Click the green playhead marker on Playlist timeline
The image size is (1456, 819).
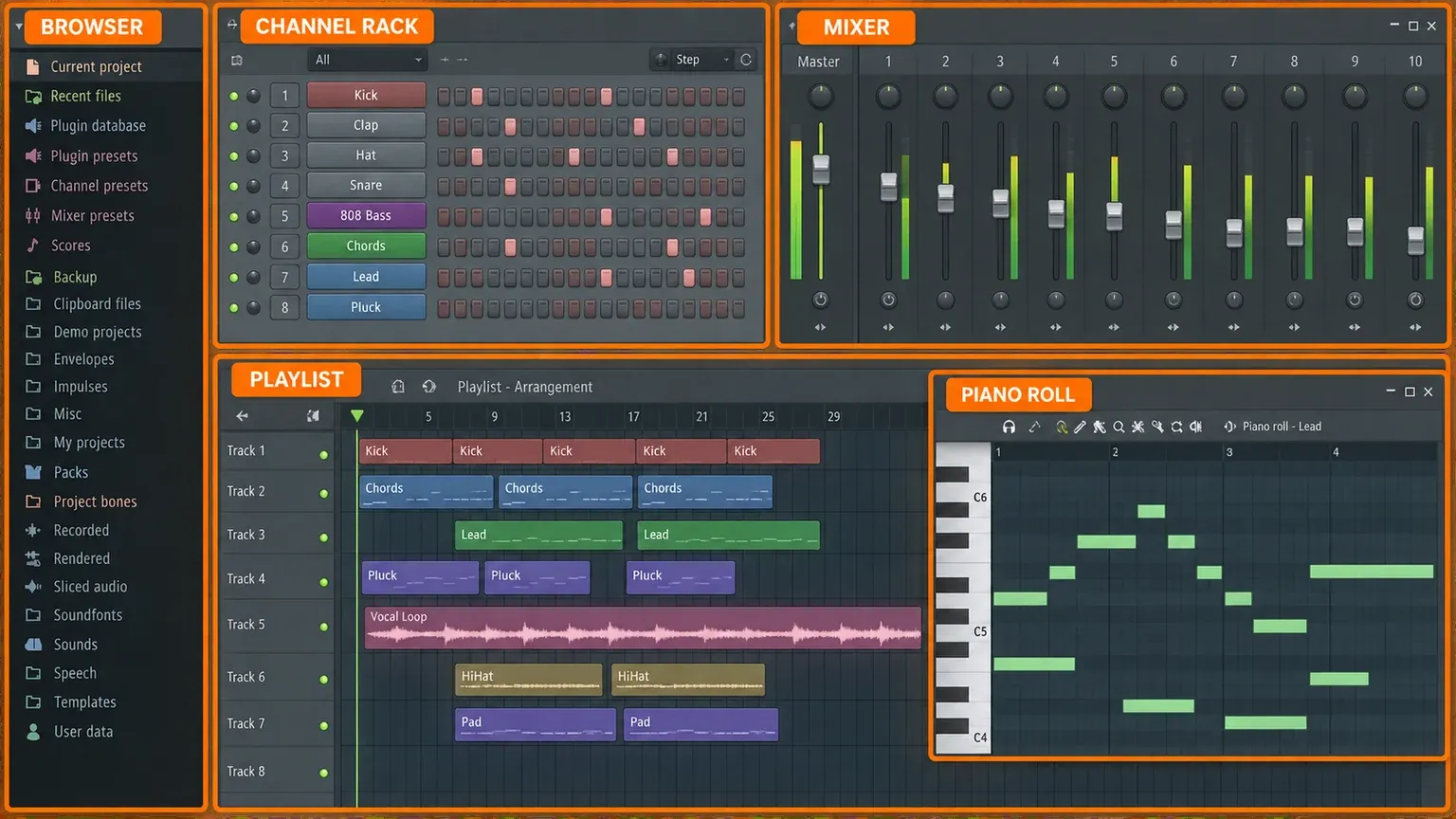(357, 415)
